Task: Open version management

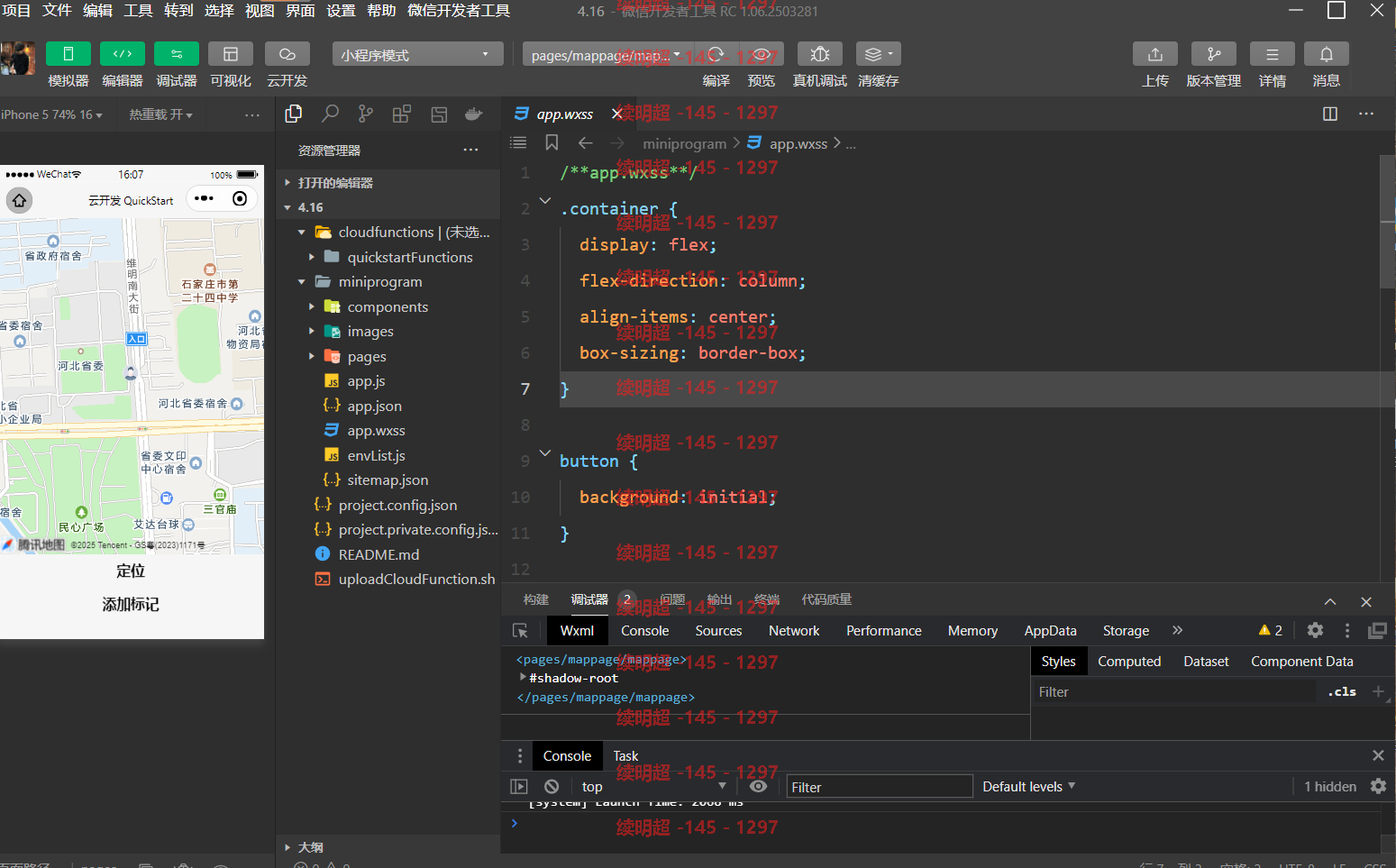Action: point(1214,54)
